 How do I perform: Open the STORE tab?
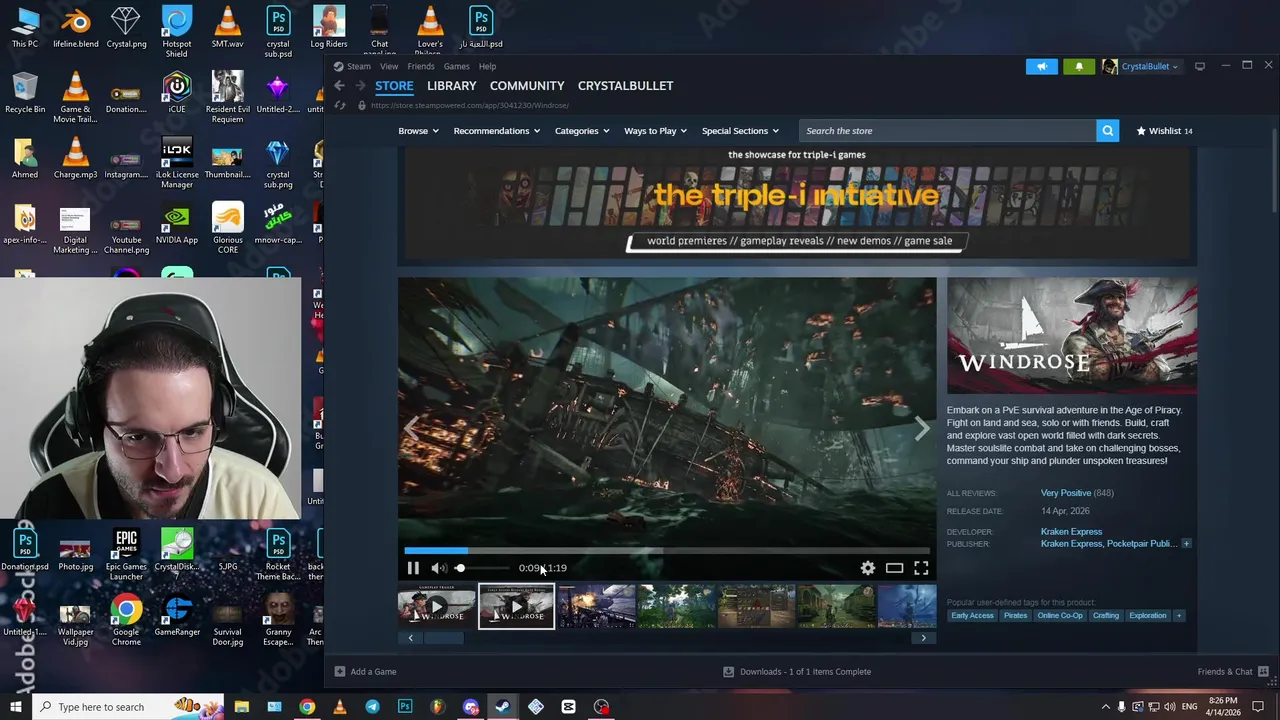click(x=394, y=86)
